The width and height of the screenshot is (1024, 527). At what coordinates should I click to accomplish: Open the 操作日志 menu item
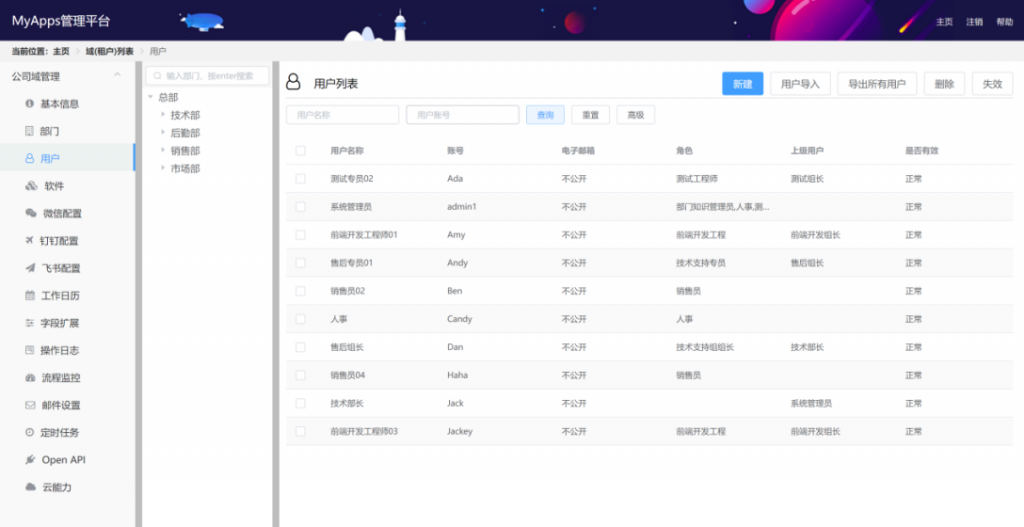click(x=59, y=350)
